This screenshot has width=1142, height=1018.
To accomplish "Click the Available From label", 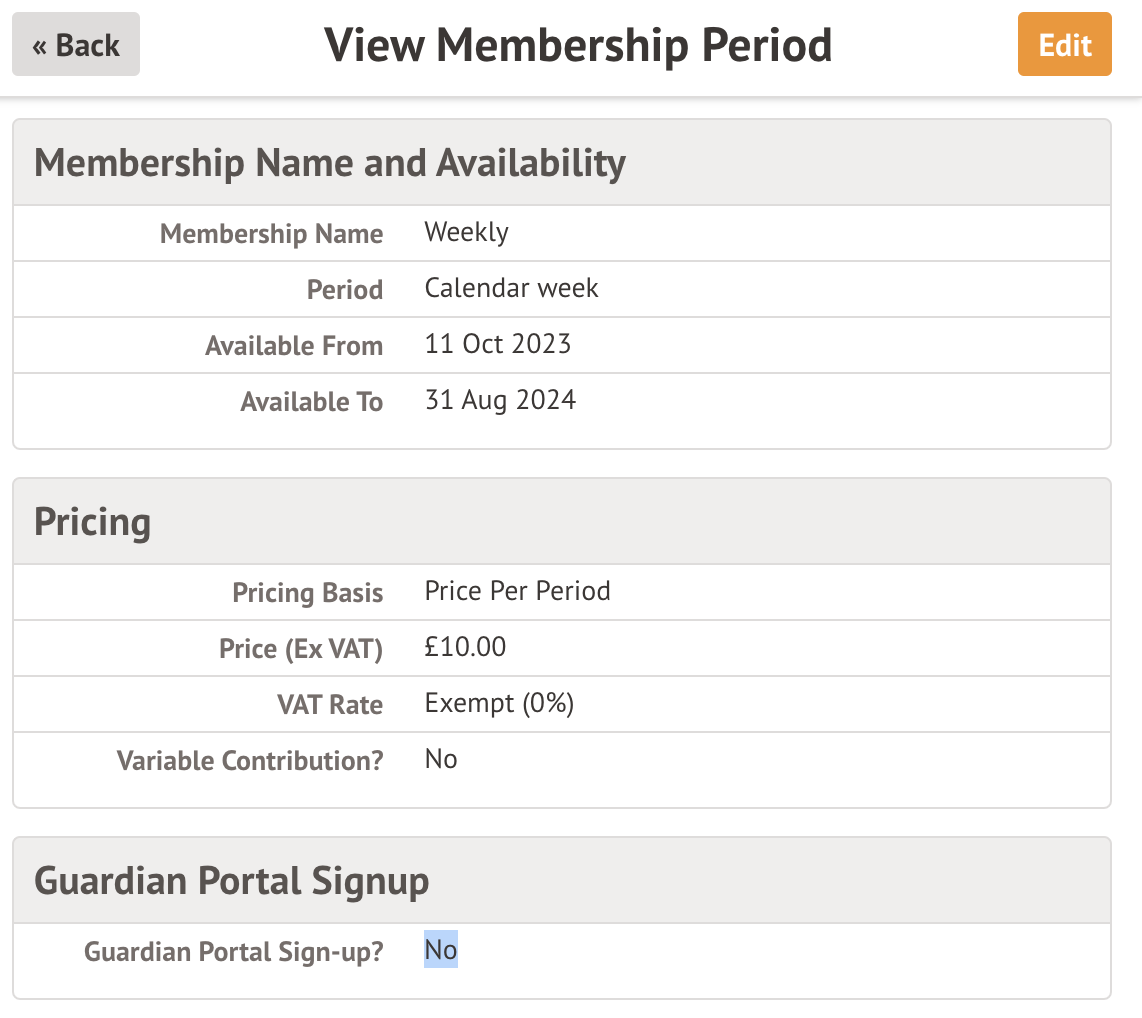I will tap(294, 346).
